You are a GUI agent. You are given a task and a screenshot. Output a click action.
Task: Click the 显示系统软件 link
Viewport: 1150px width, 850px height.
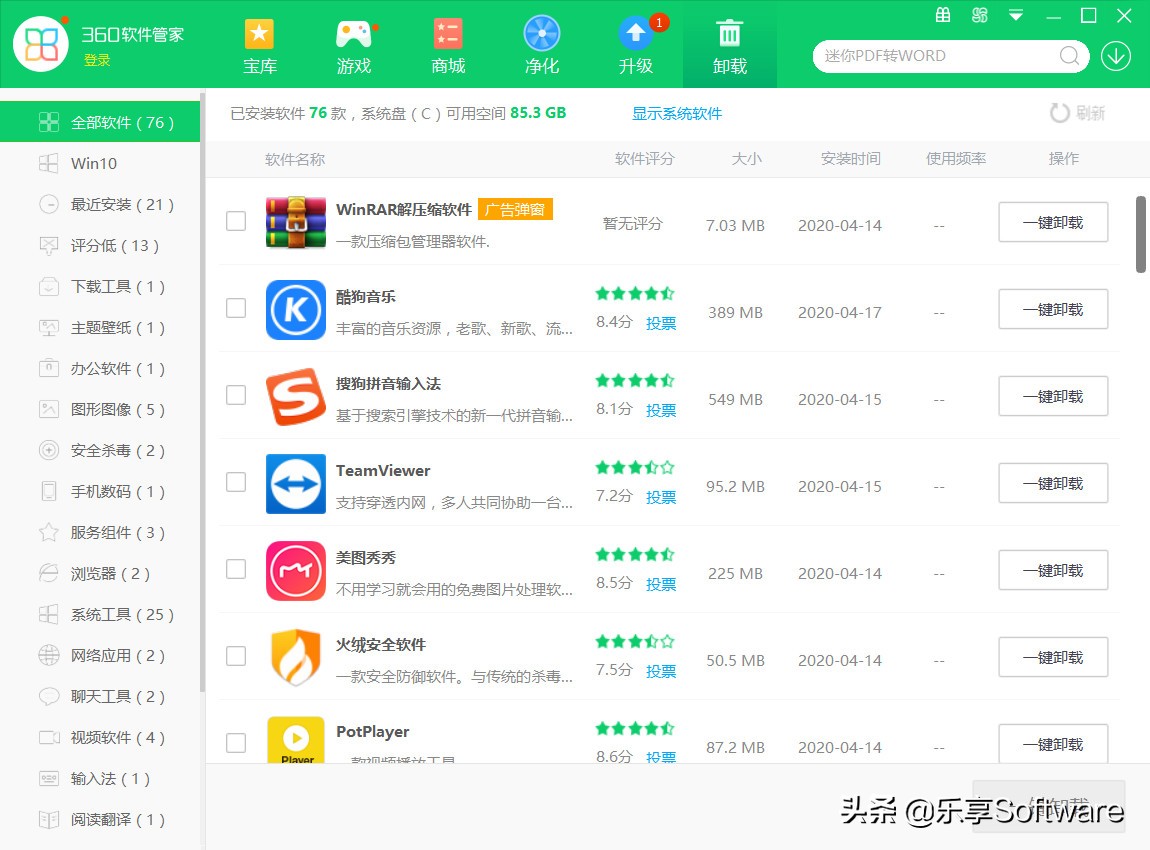click(x=677, y=114)
